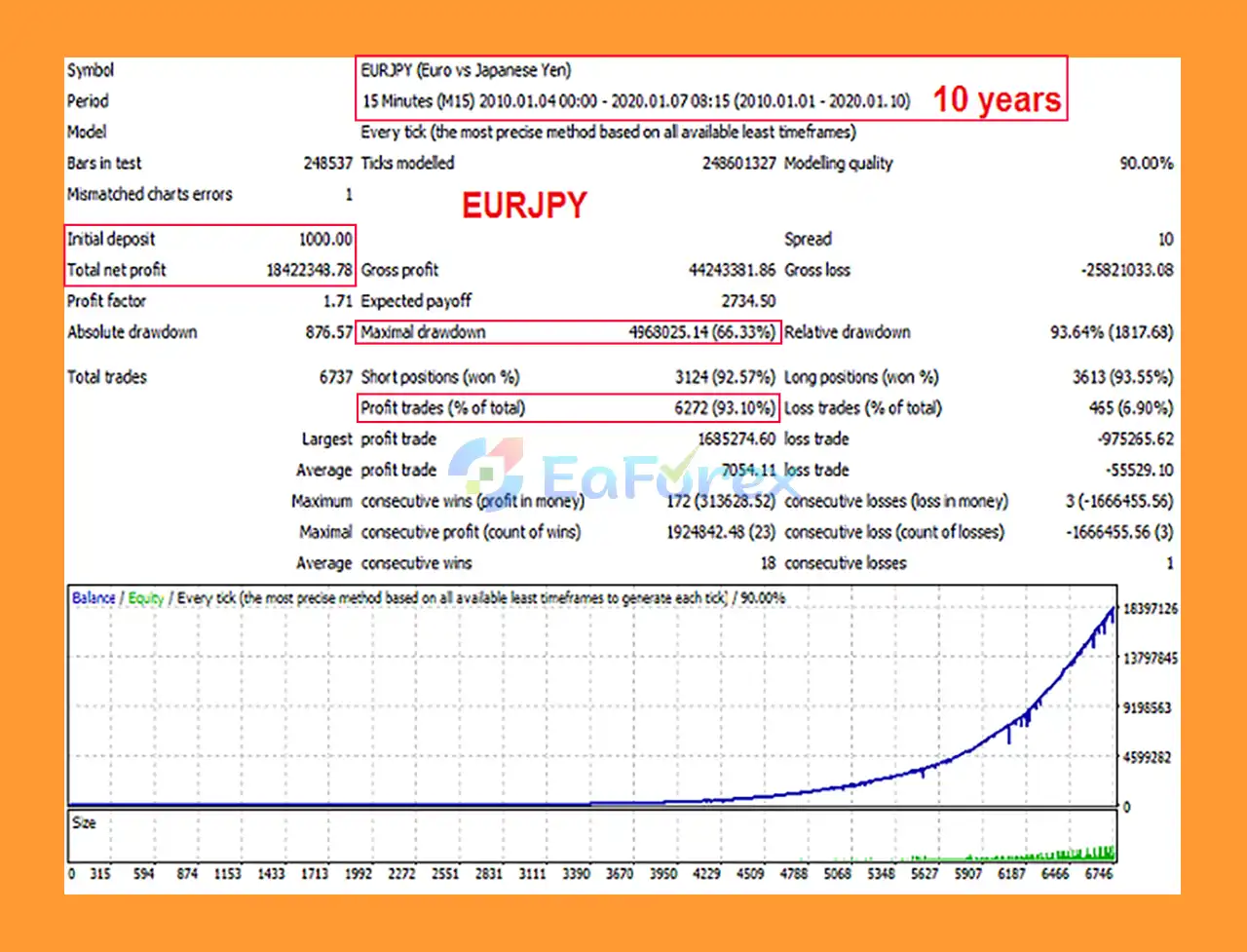Select the Profit trades 6272 (93.10%) value
This screenshot has height=952, width=1247.
click(x=725, y=408)
